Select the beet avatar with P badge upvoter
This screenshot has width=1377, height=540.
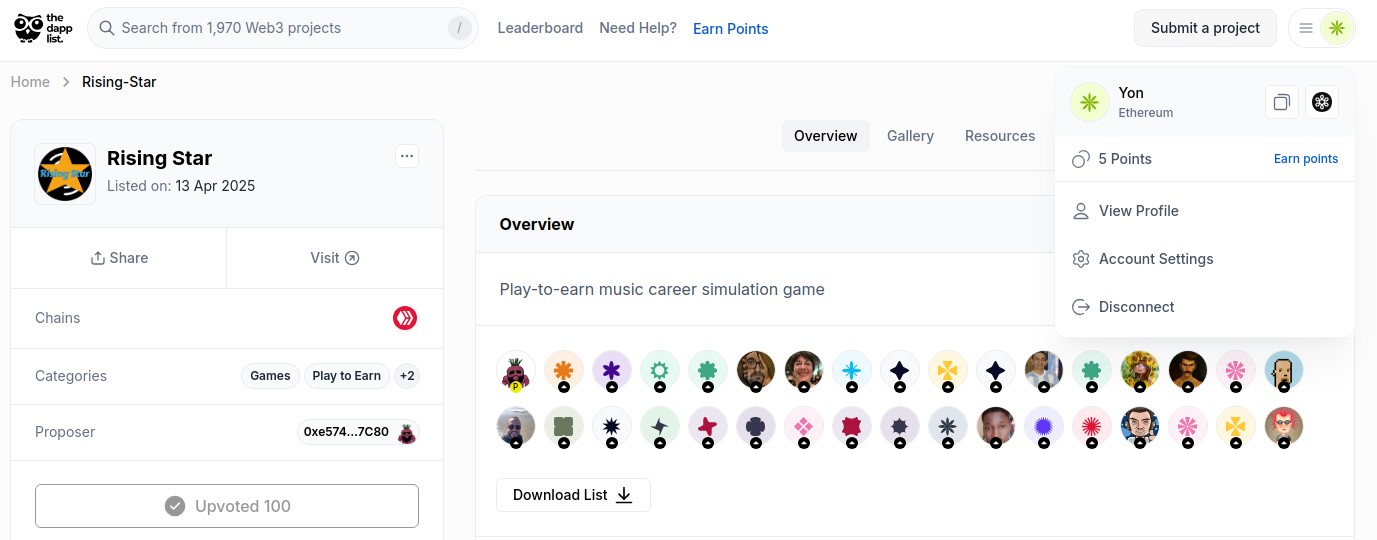tap(516, 371)
